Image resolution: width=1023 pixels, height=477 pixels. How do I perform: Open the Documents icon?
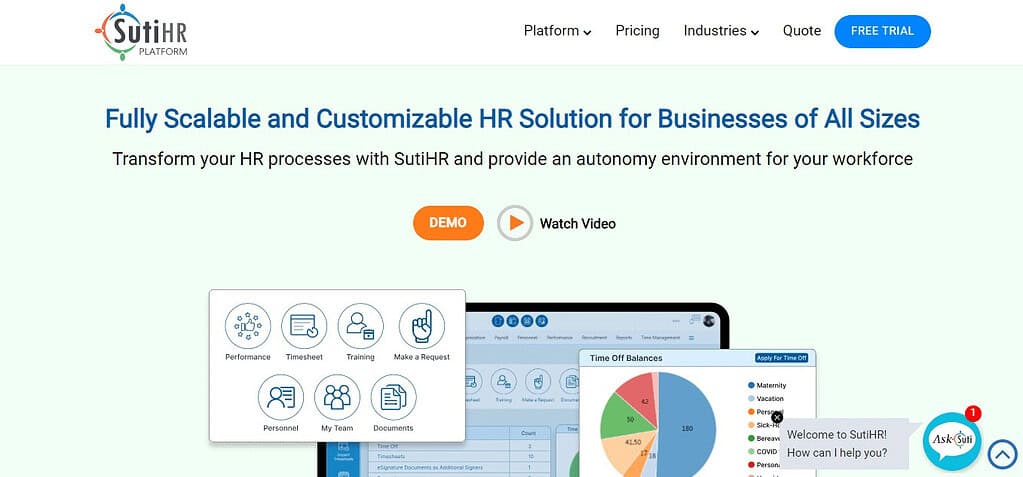click(393, 397)
